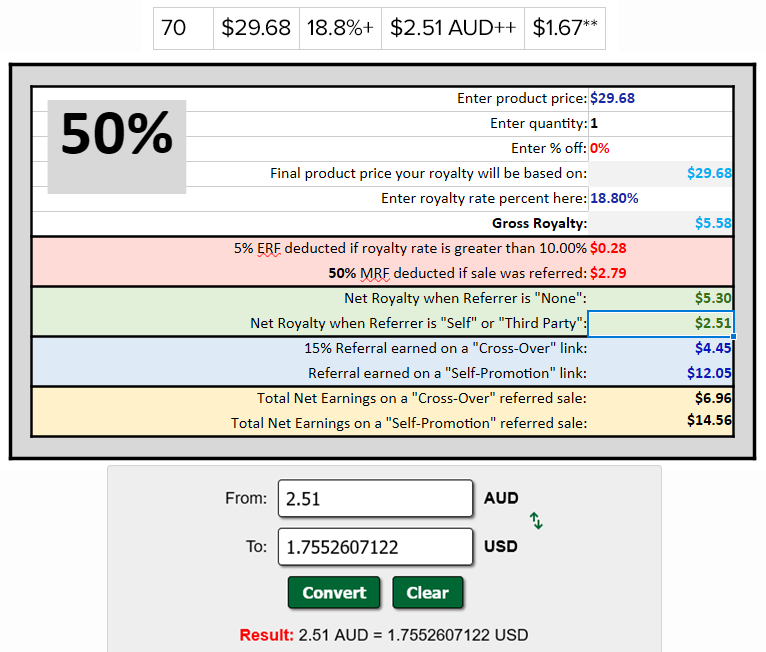
Task: Select the Net Royalty None value $5.30
Action: [660, 298]
